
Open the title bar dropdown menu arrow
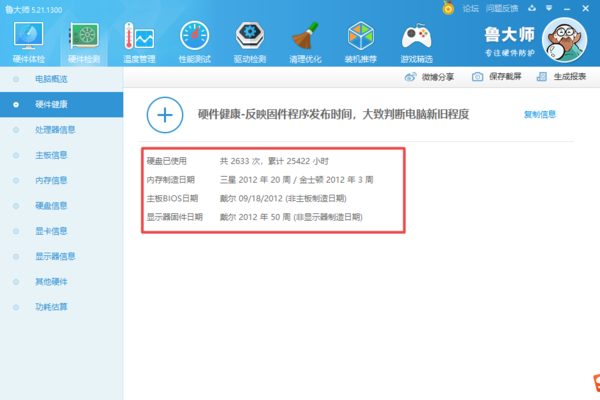coord(549,8)
